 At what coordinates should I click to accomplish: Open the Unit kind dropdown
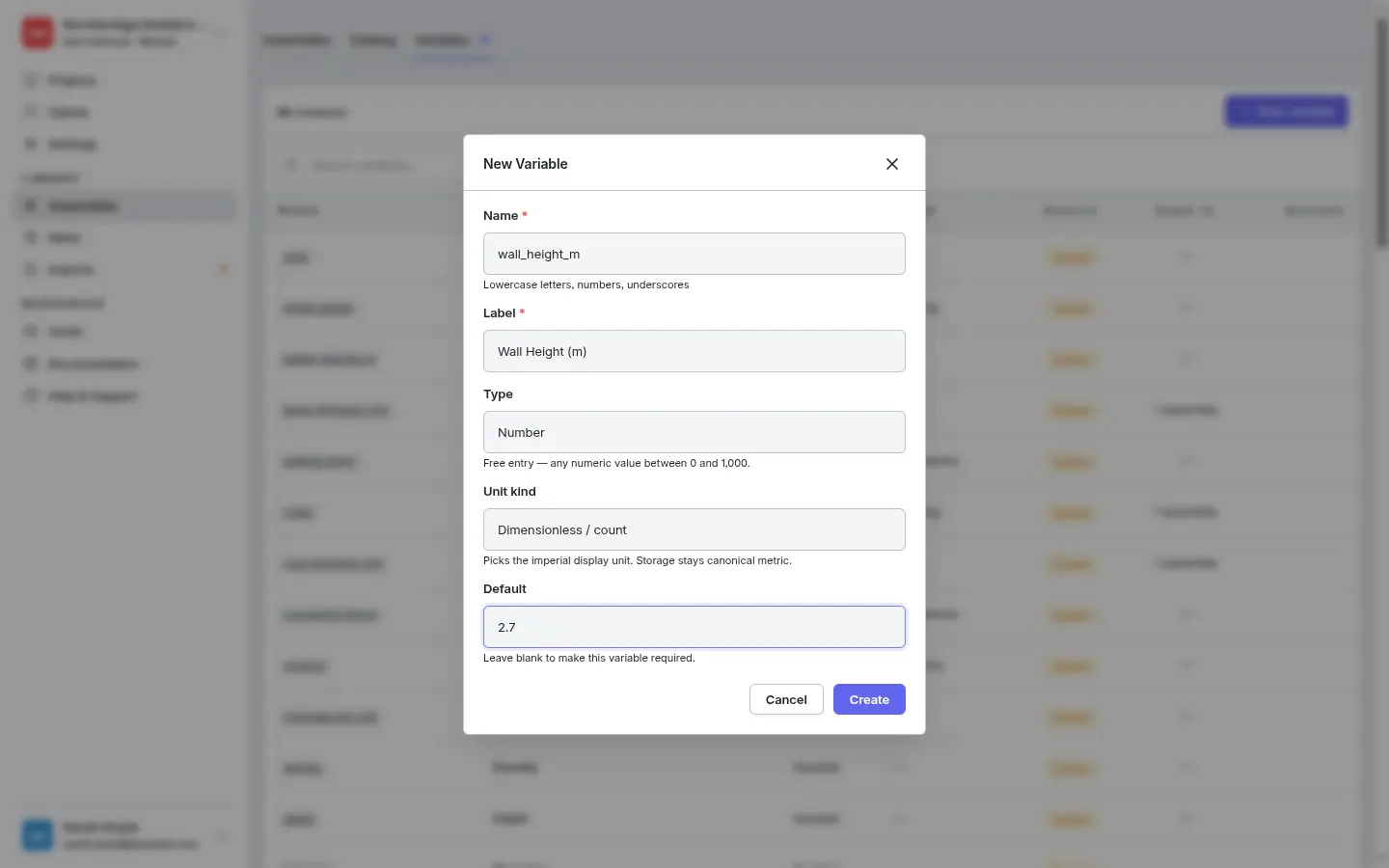tap(694, 529)
